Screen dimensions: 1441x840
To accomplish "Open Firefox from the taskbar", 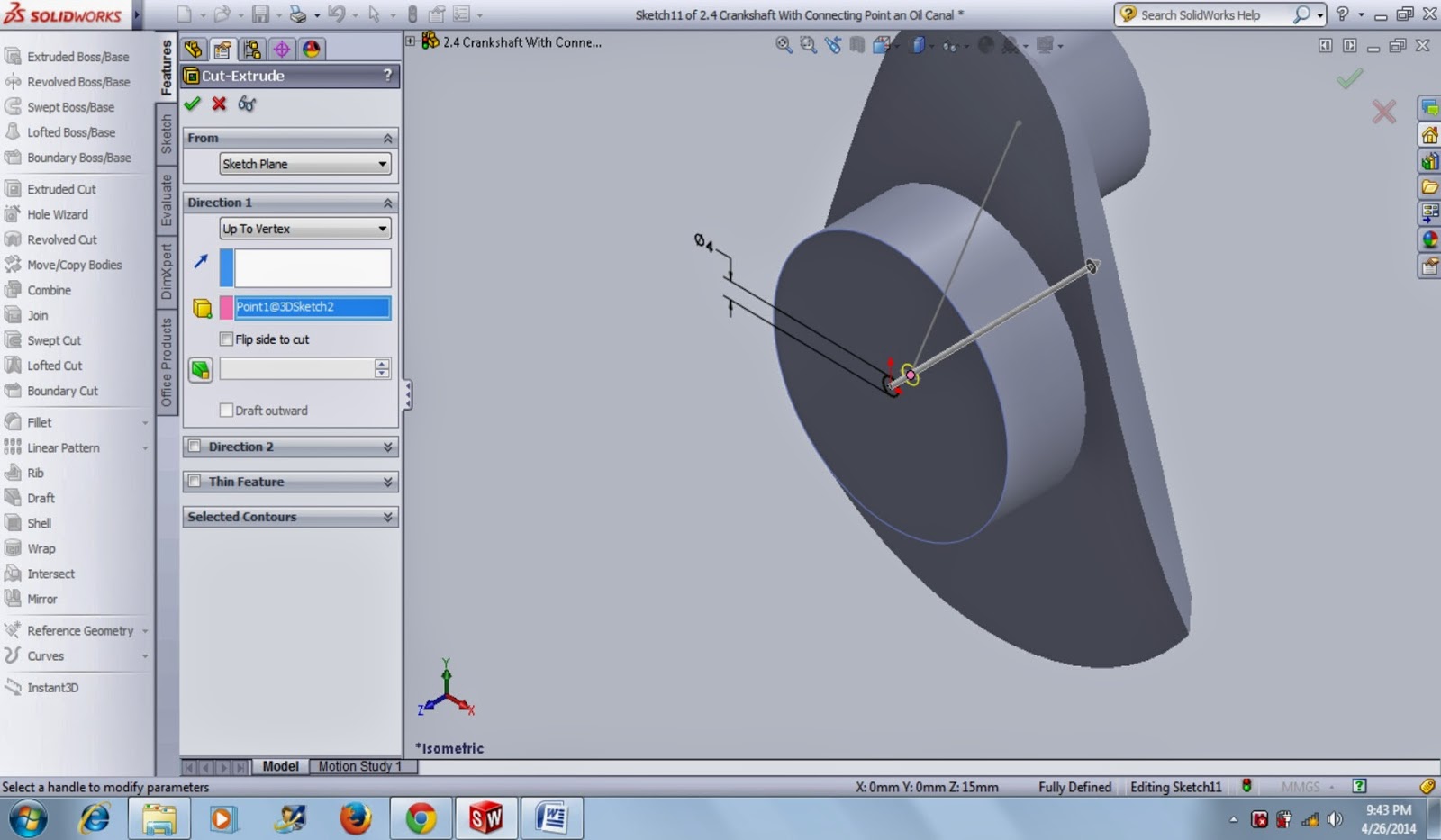I will point(355,818).
